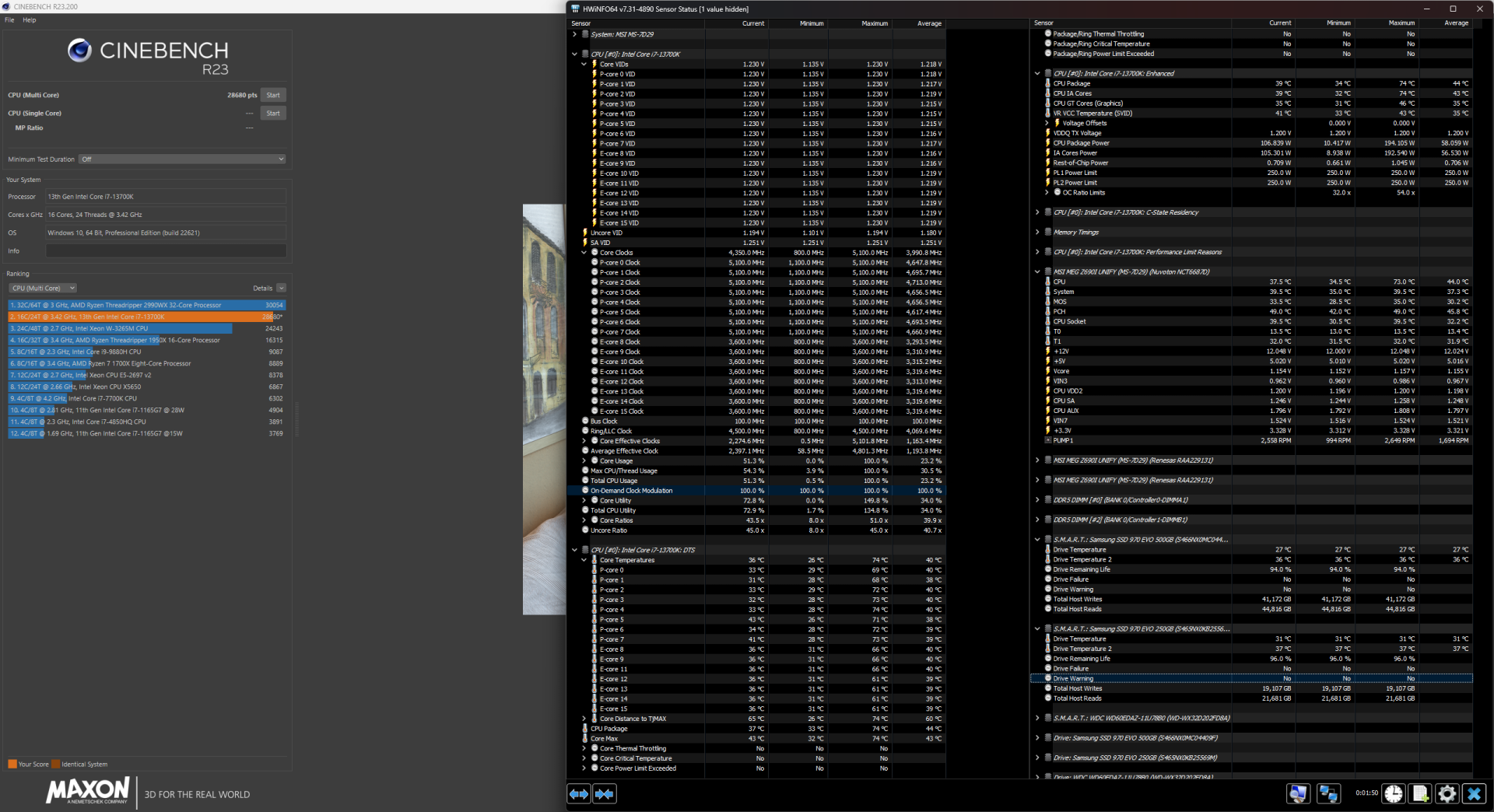Start the CPU Single Core benchmark
1494x812 pixels.
(x=273, y=113)
